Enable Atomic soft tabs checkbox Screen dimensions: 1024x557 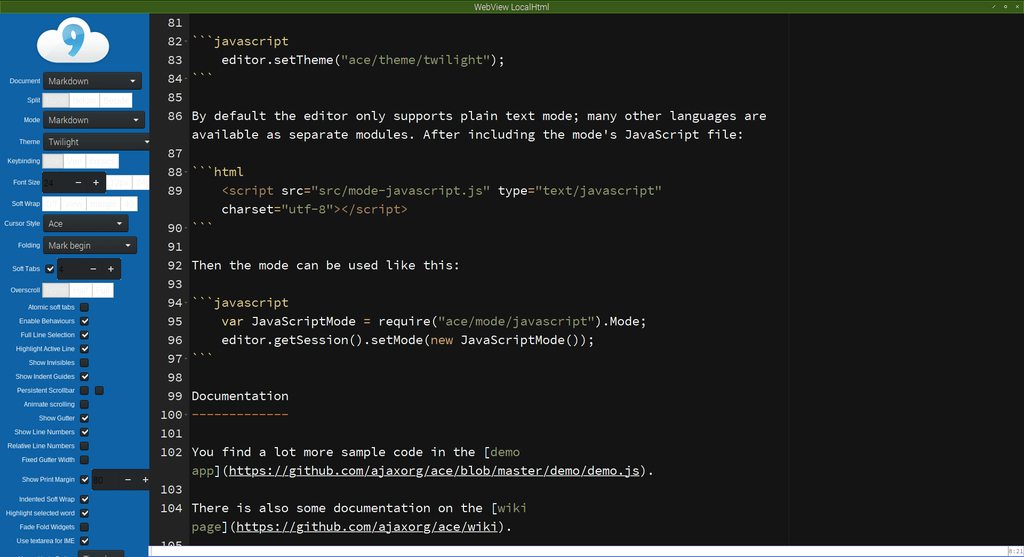(x=84, y=308)
